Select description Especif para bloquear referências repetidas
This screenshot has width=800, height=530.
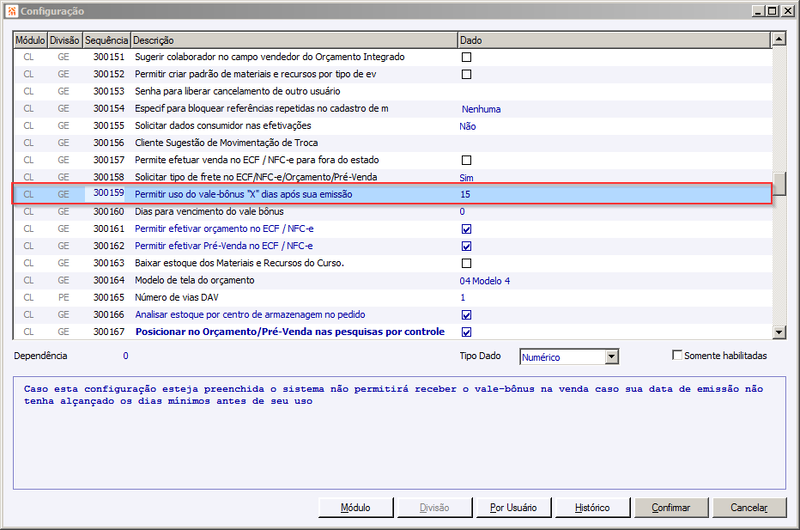pos(261,109)
